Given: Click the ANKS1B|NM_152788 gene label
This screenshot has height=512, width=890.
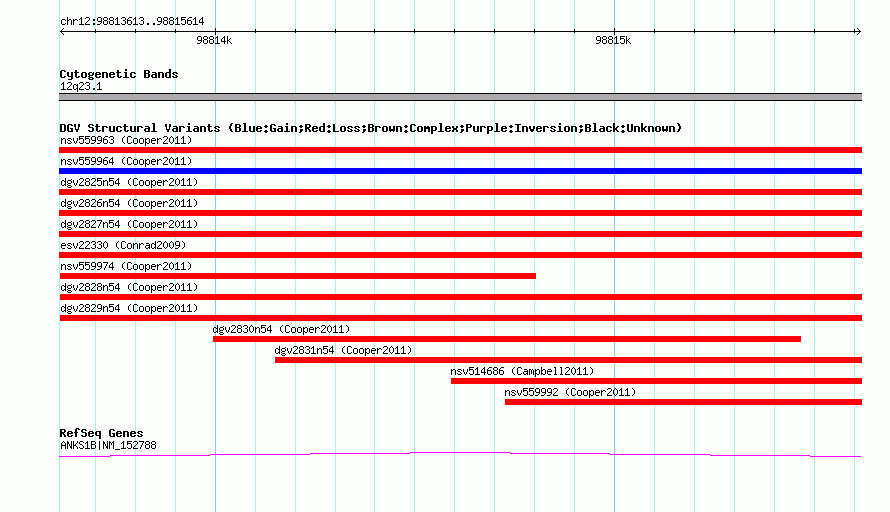Looking at the screenshot, I should click(108, 446).
